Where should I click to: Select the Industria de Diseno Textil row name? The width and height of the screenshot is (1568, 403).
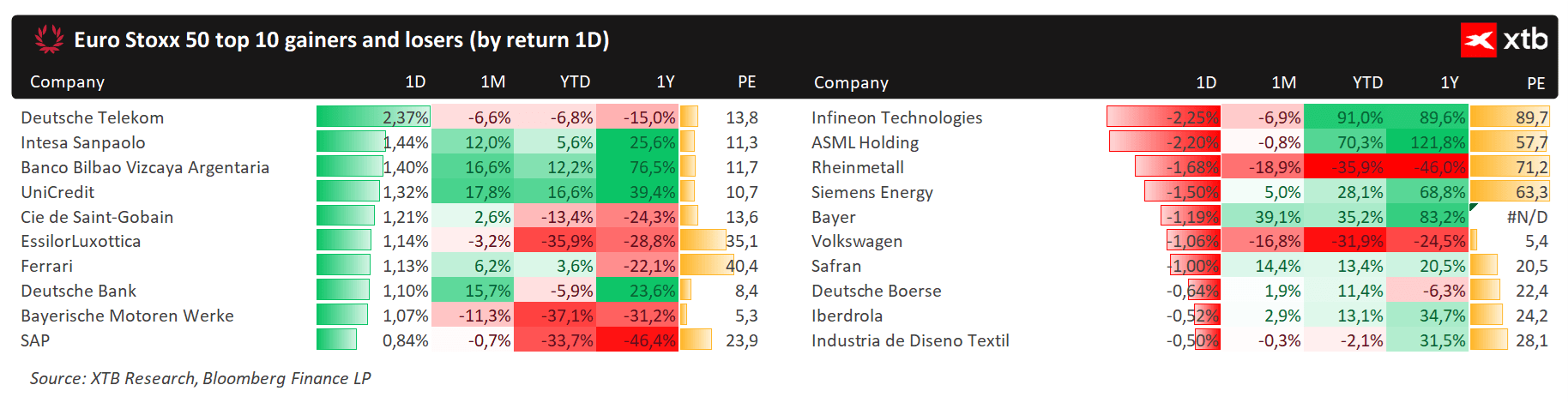point(910,340)
